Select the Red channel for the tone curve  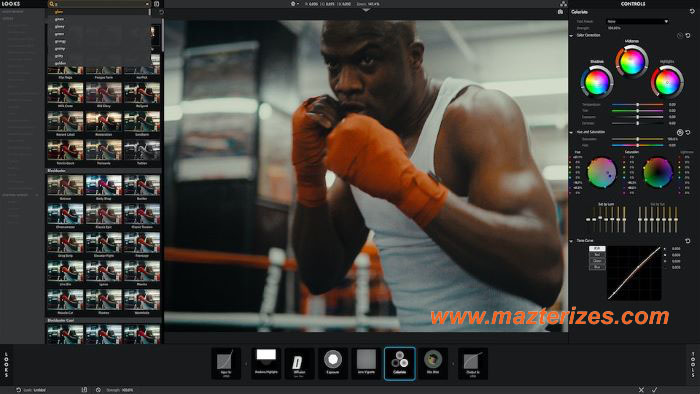coord(597,255)
